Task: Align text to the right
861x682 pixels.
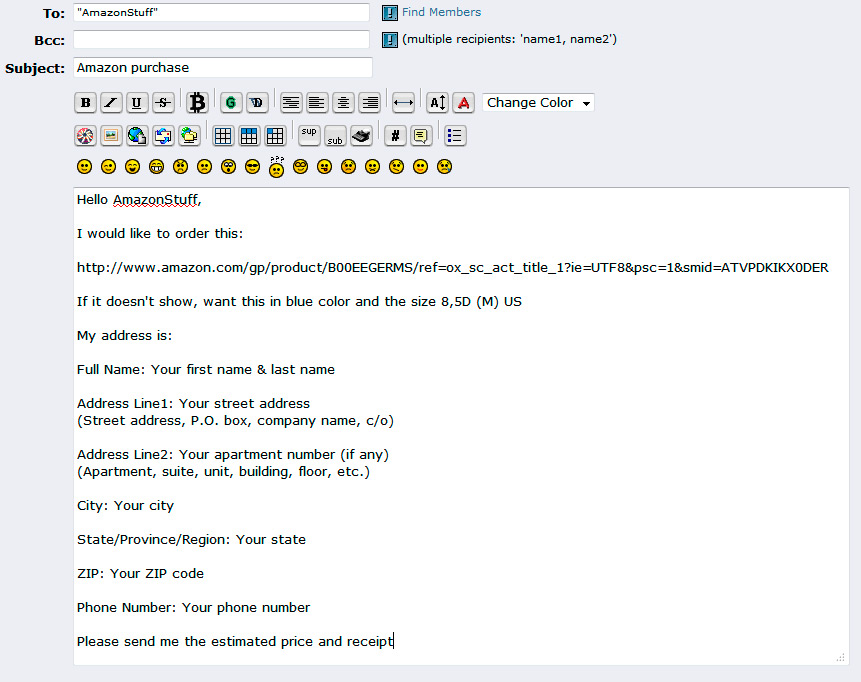Action: coord(370,103)
